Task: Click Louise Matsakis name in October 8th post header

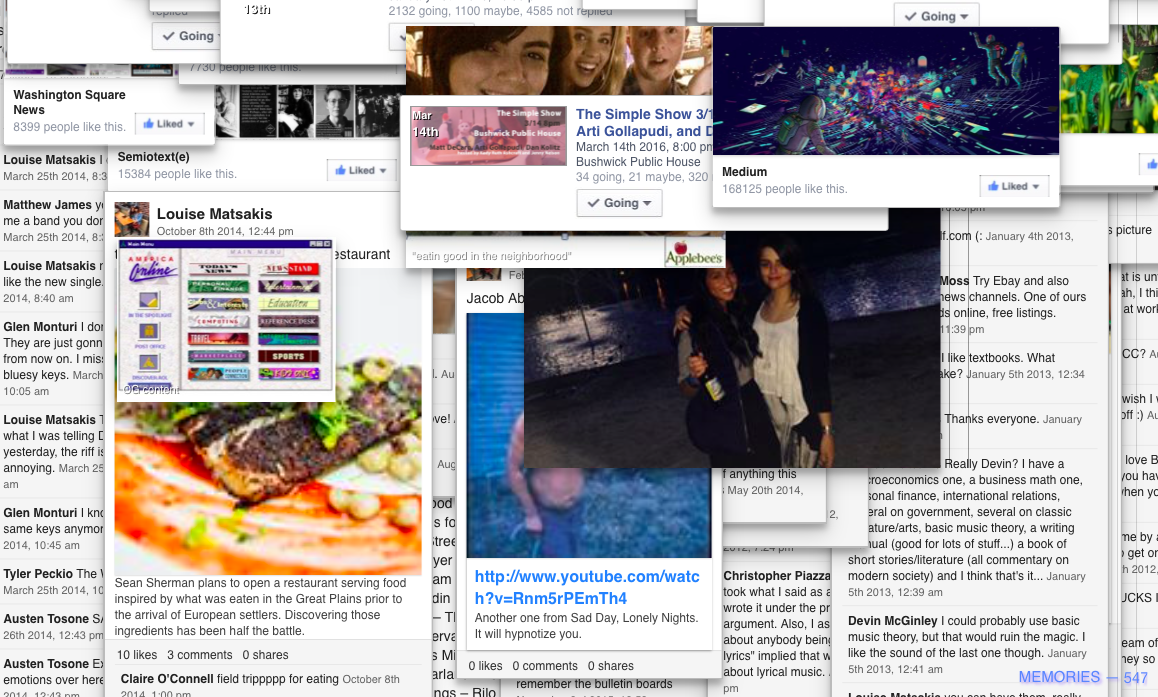Action: tap(214, 214)
